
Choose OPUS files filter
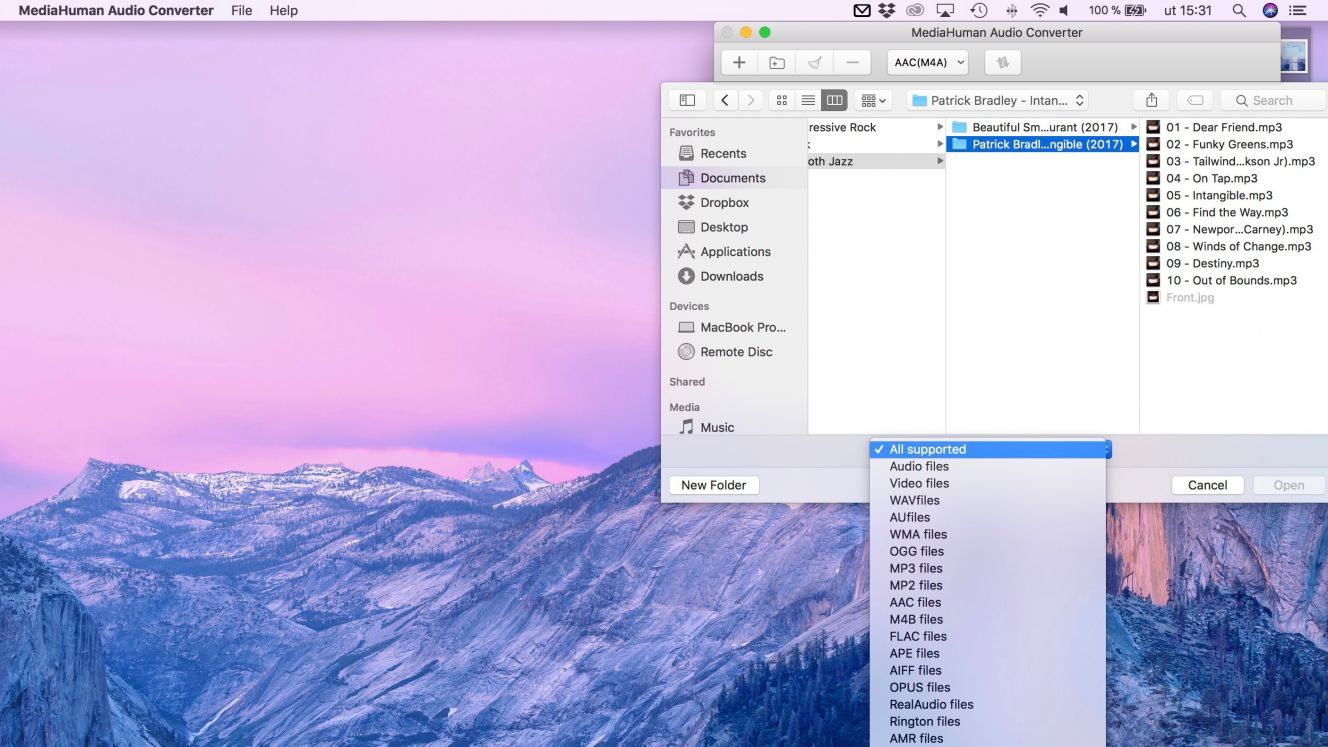(988, 687)
